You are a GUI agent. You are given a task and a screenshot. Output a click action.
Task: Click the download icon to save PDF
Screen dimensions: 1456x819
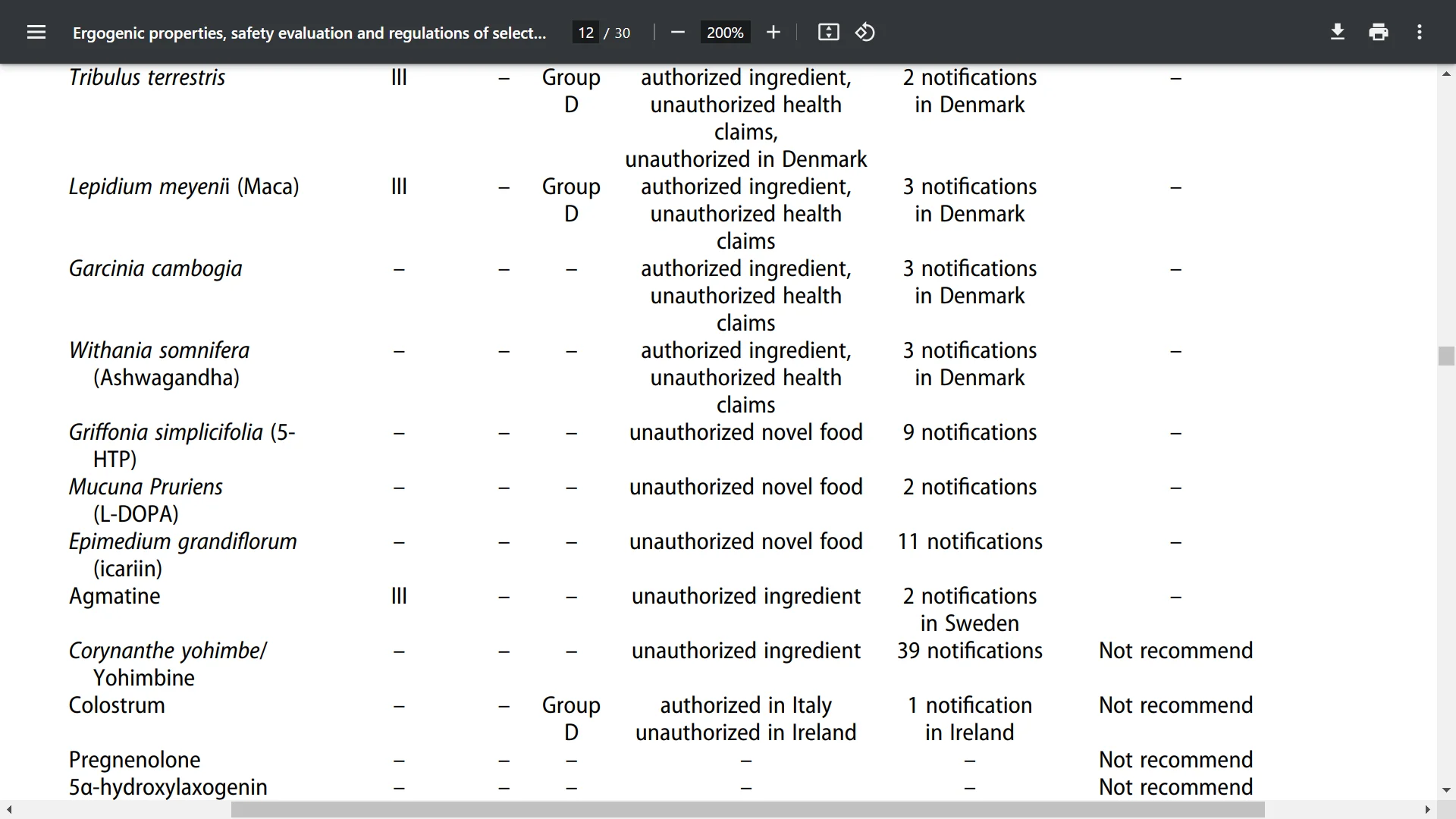(1338, 32)
